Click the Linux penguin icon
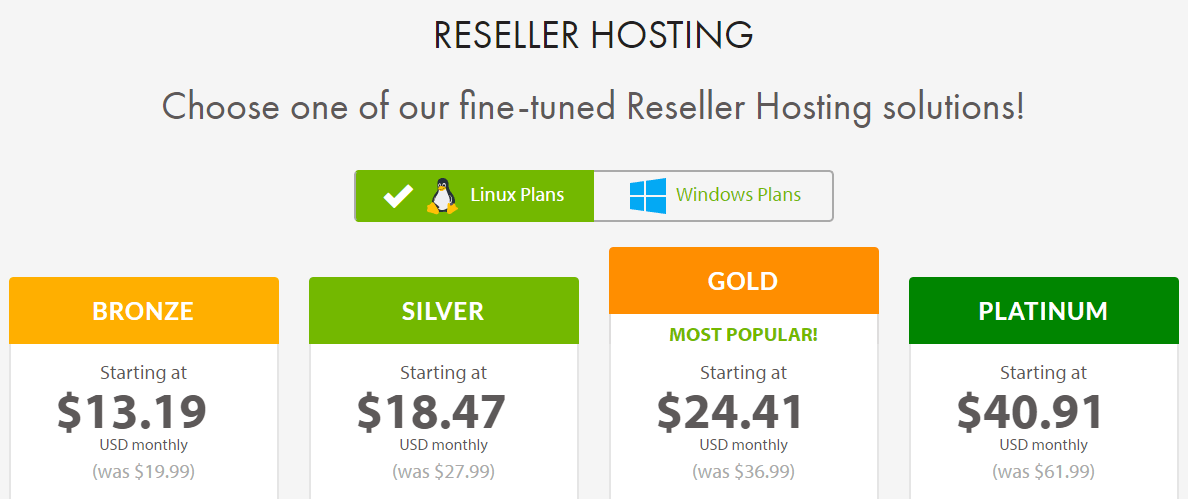Image resolution: width=1188 pixels, height=499 pixels. point(442,196)
